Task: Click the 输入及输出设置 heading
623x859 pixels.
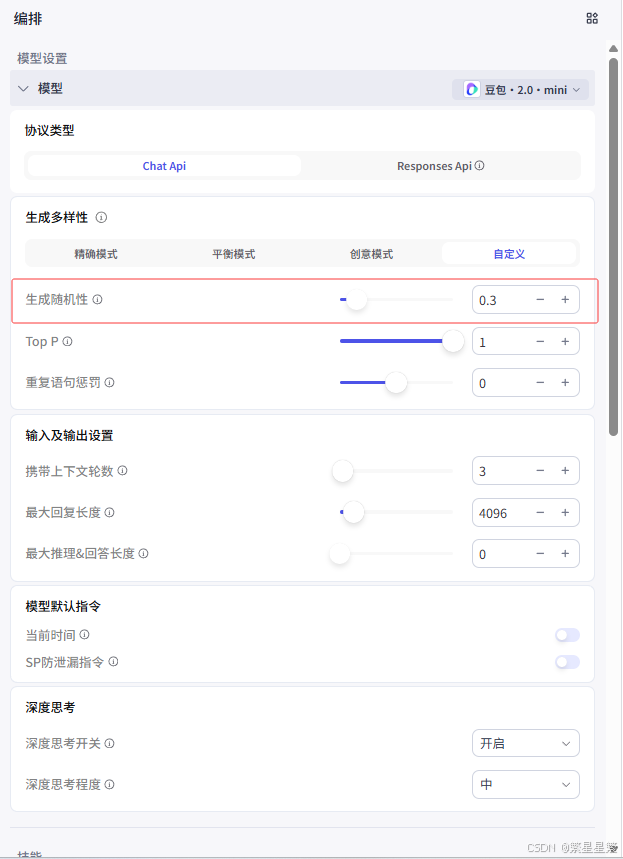Action: point(69,436)
